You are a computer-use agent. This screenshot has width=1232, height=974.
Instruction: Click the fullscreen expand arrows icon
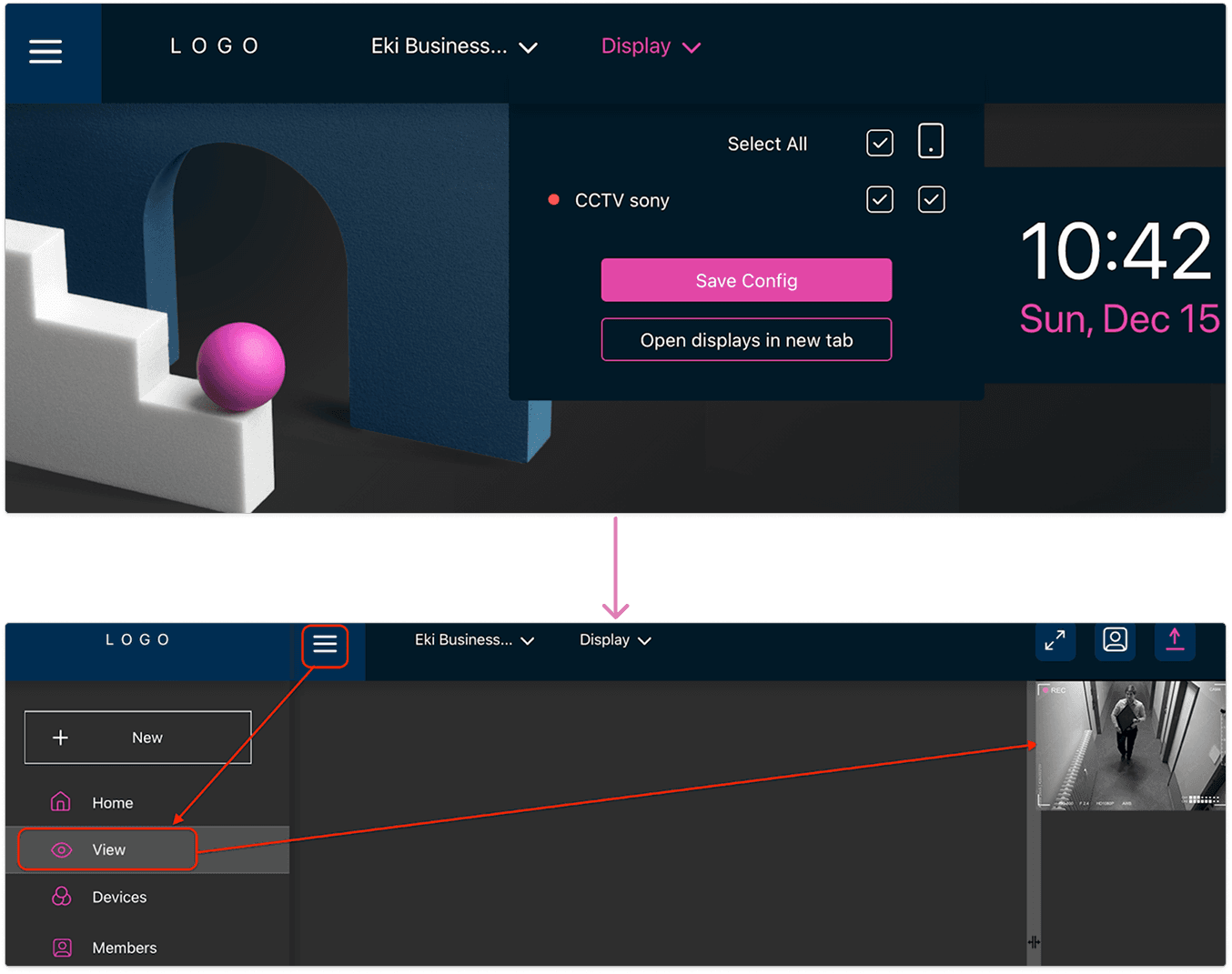[1055, 641]
